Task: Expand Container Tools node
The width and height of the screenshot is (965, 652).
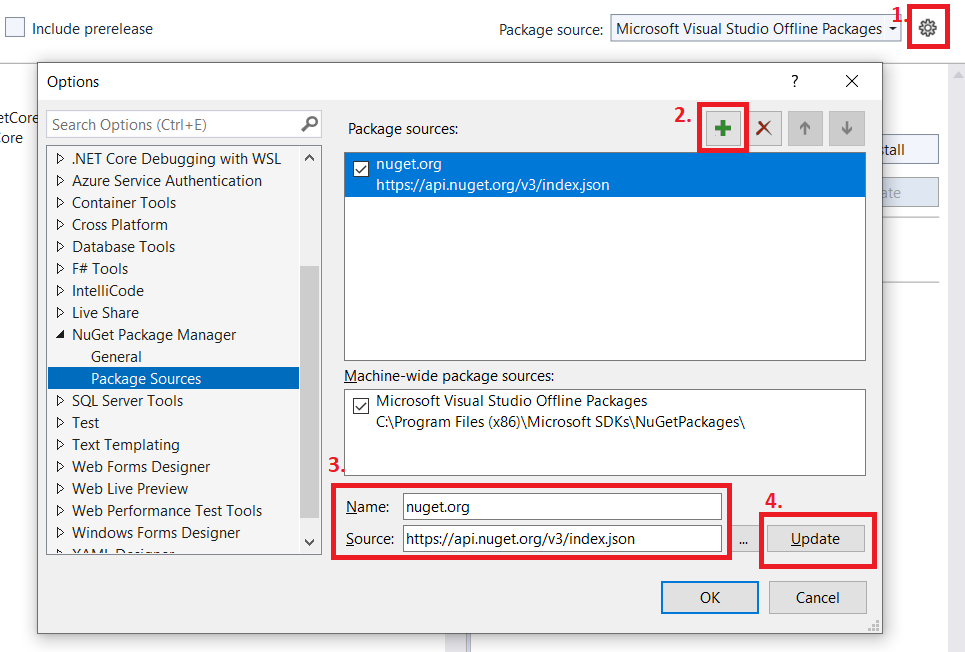Action: pyautogui.click(x=60, y=203)
